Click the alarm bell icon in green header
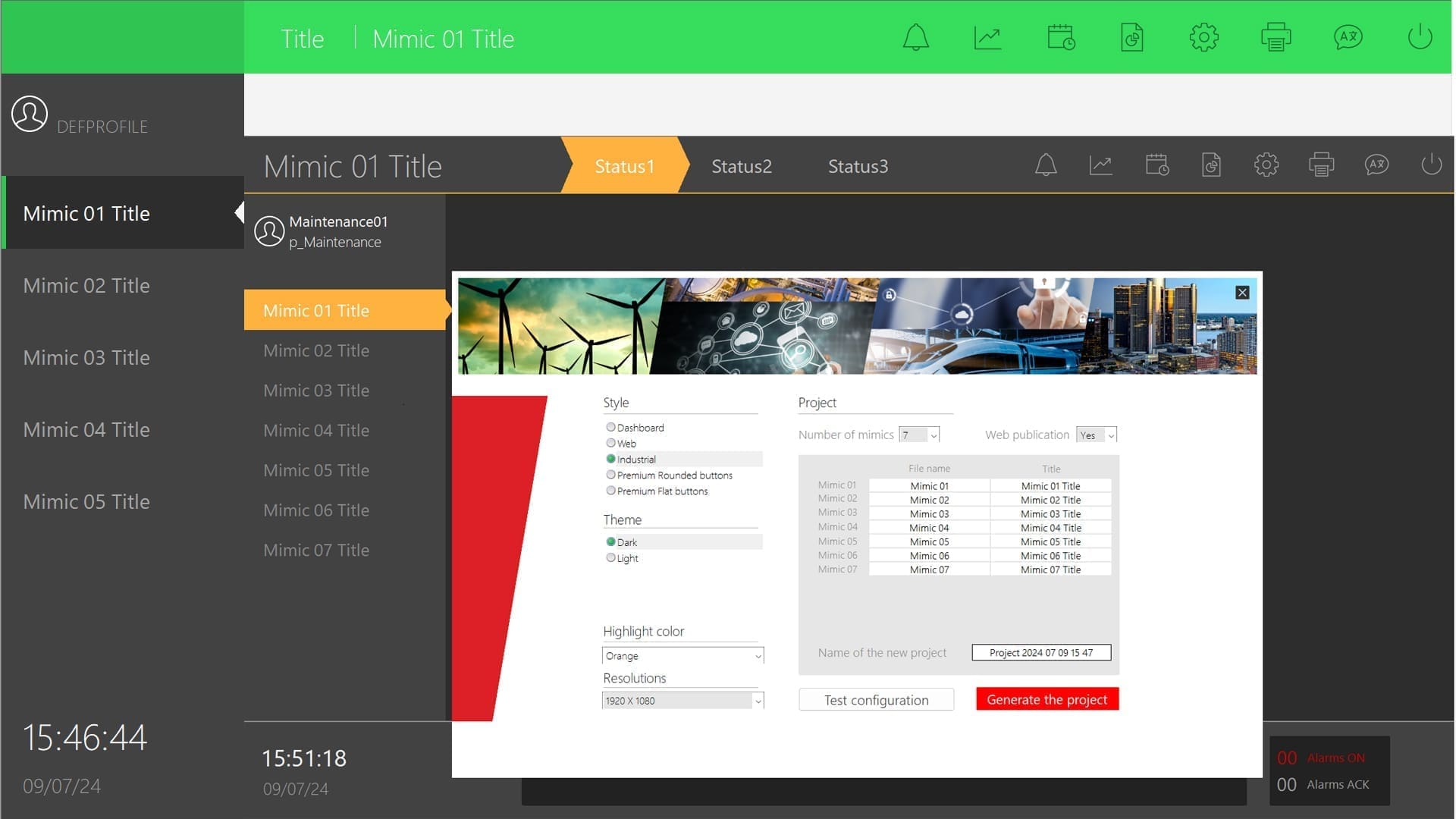This screenshot has height=819, width=1456. (x=915, y=37)
